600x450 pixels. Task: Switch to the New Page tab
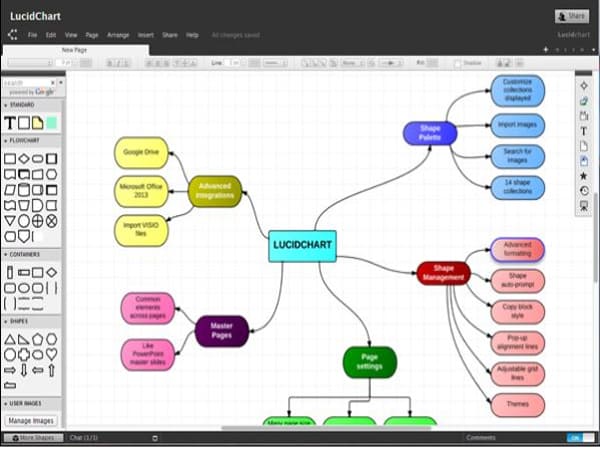(75, 50)
